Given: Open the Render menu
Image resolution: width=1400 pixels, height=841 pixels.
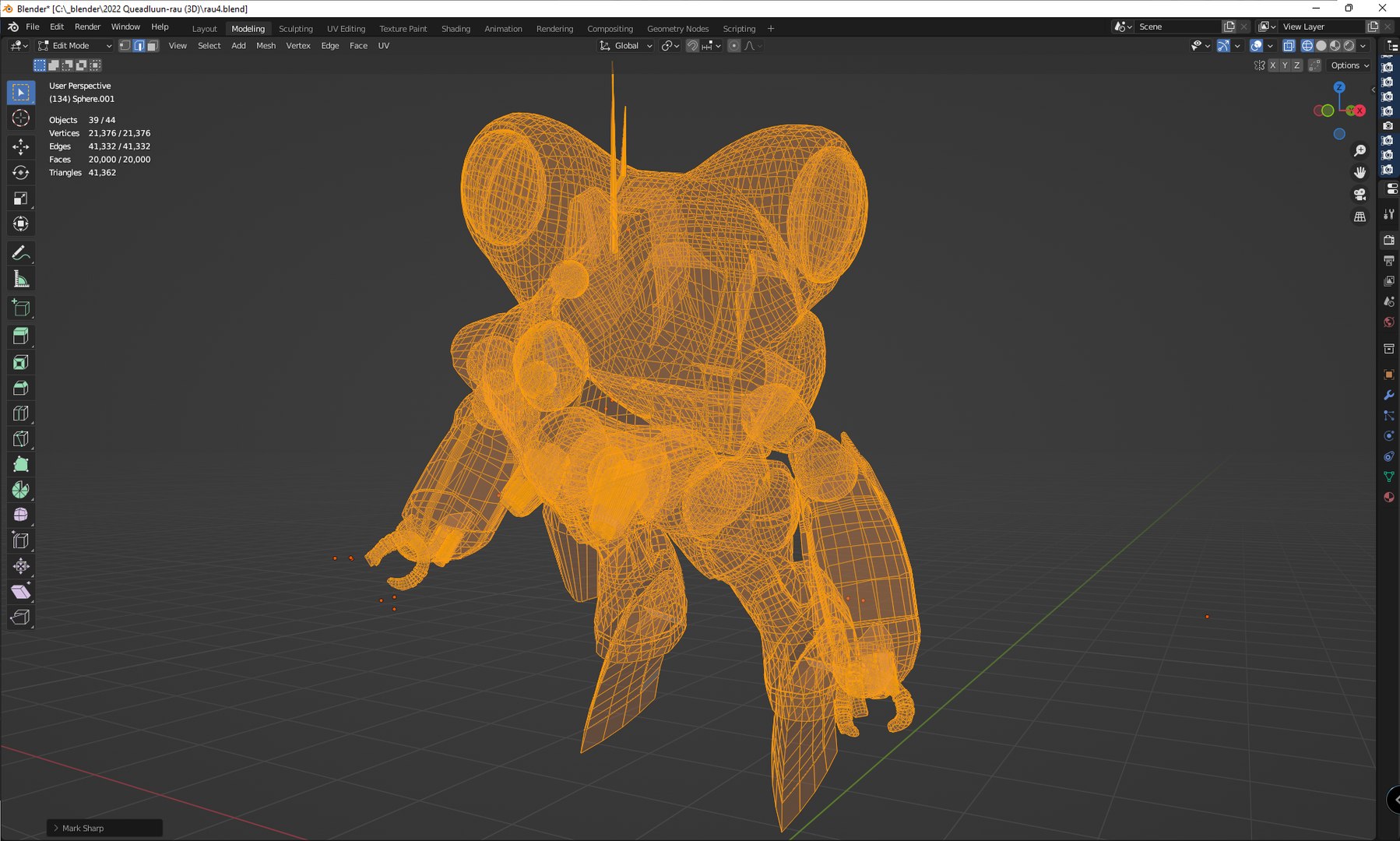Looking at the screenshot, I should (x=87, y=26).
